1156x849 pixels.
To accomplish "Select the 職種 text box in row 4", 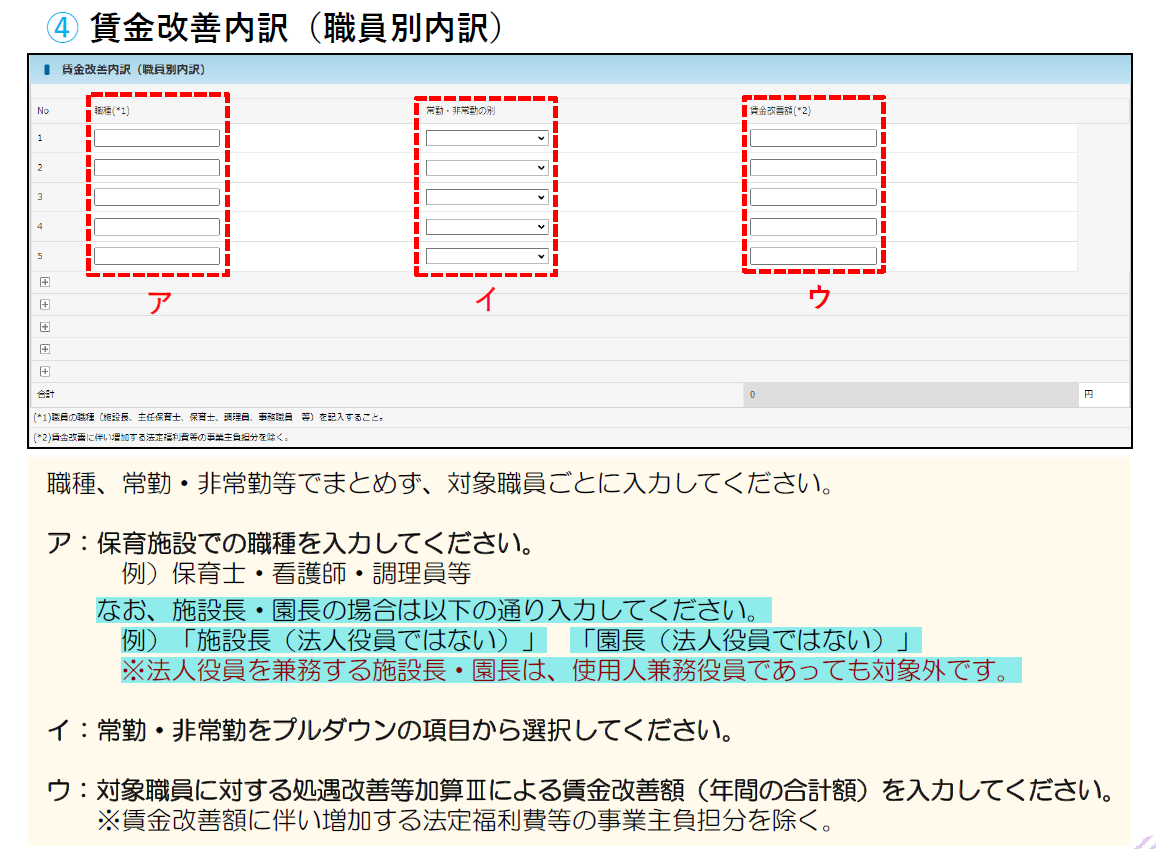I will [157, 227].
